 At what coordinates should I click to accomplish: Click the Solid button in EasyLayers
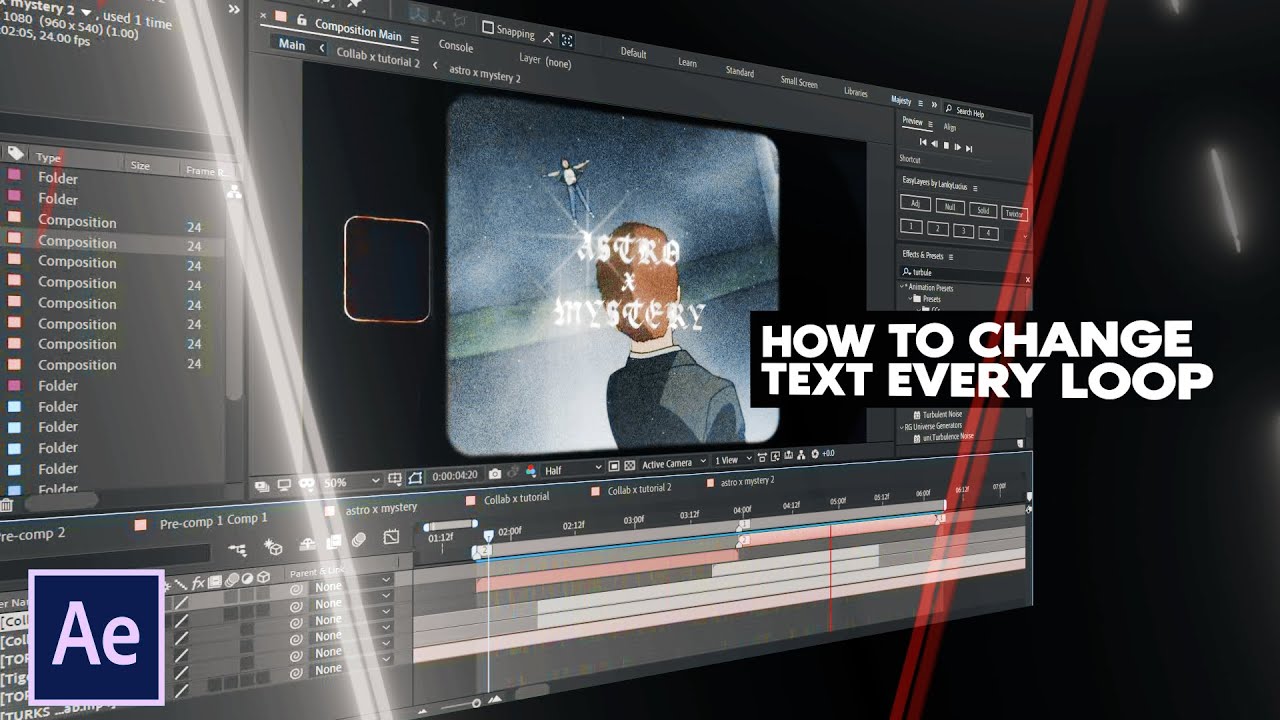click(x=983, y=210)
